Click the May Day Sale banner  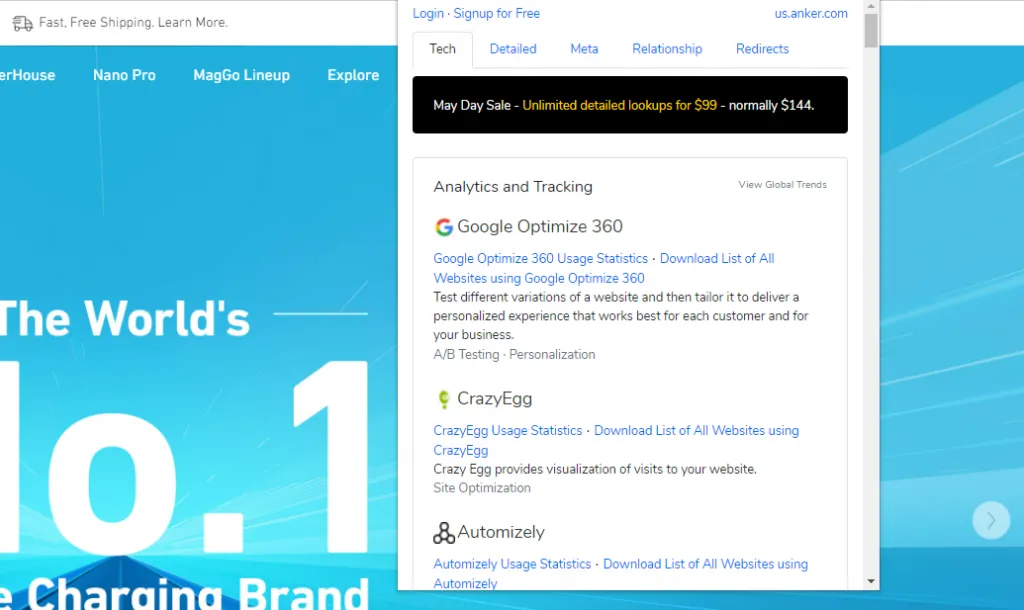click(630, 105)
